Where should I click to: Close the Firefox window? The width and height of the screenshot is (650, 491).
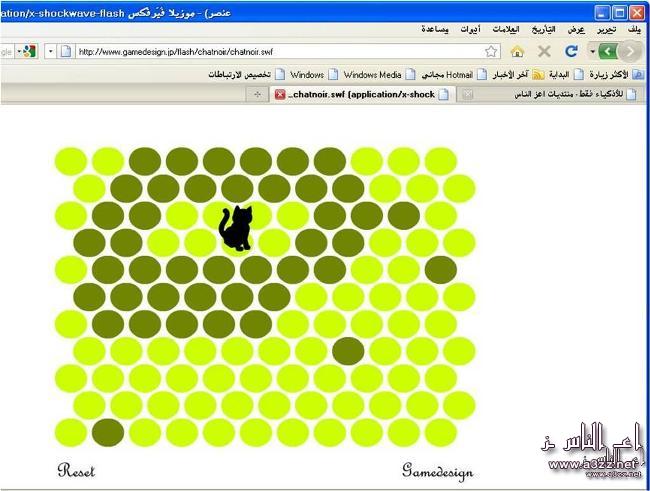point(637,12)
